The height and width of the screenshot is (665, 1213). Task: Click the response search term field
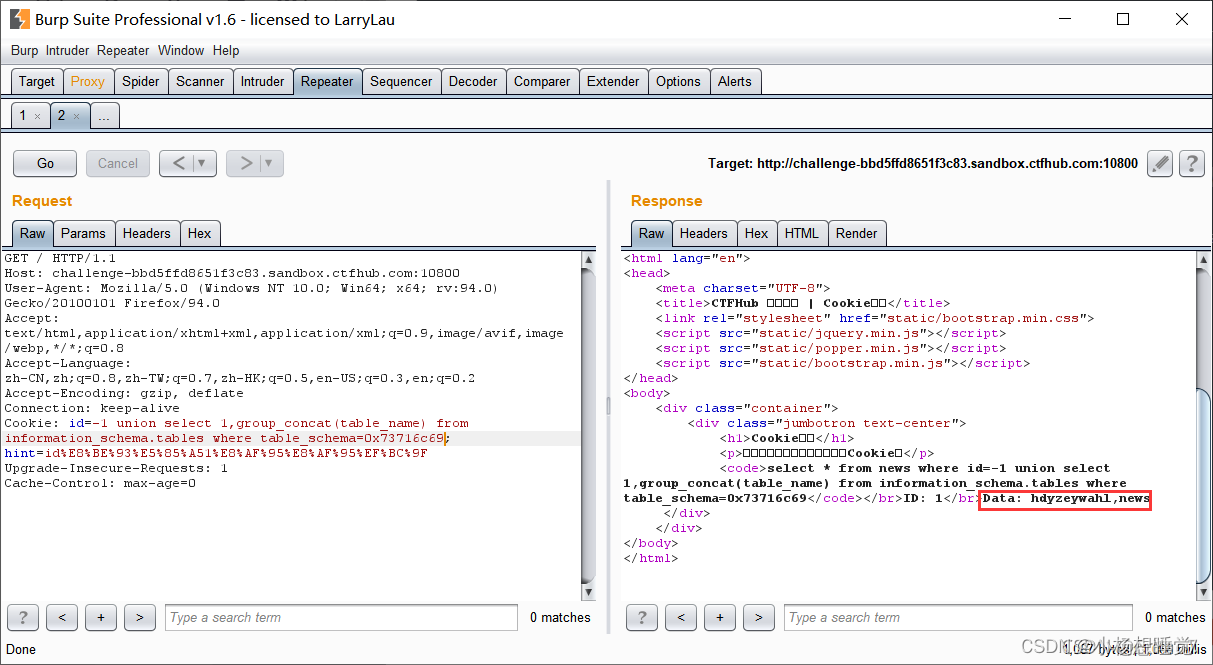click(x=958, y=617)
